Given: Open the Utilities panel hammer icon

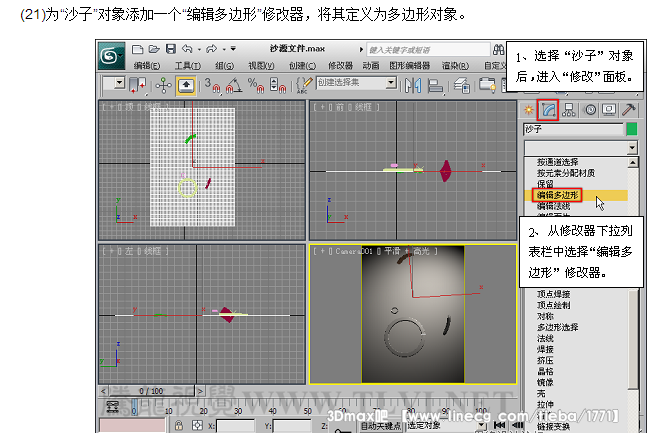Looking at the screenshot, I should point(629,110).
